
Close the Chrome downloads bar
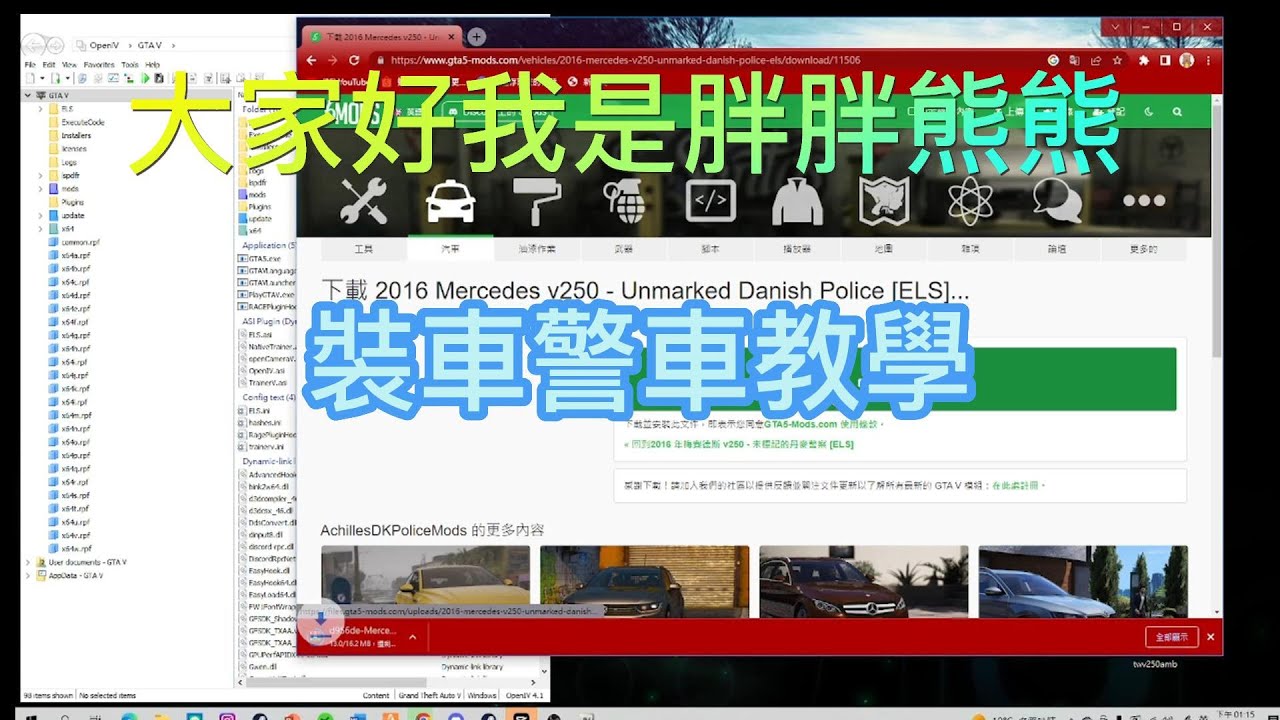coord(1211,637)
